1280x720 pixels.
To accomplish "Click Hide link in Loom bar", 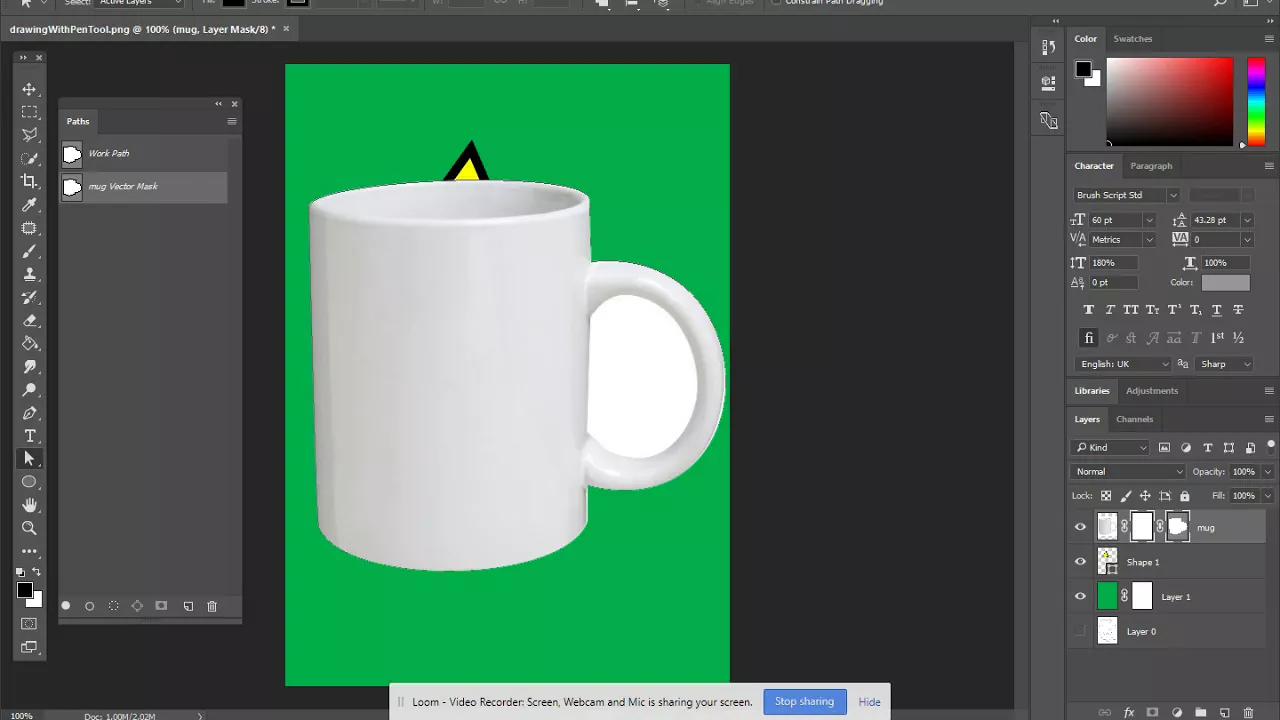I will click(x=869, y=702).
